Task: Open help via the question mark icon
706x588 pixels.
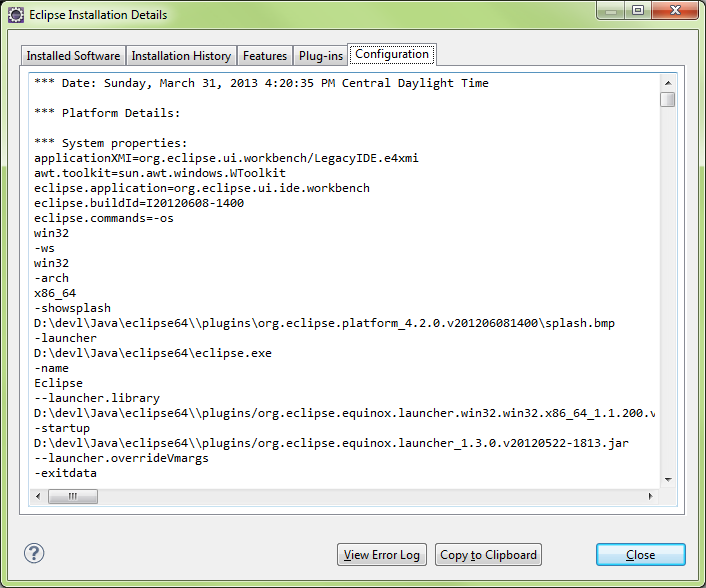Action: [x=34, y=553]
